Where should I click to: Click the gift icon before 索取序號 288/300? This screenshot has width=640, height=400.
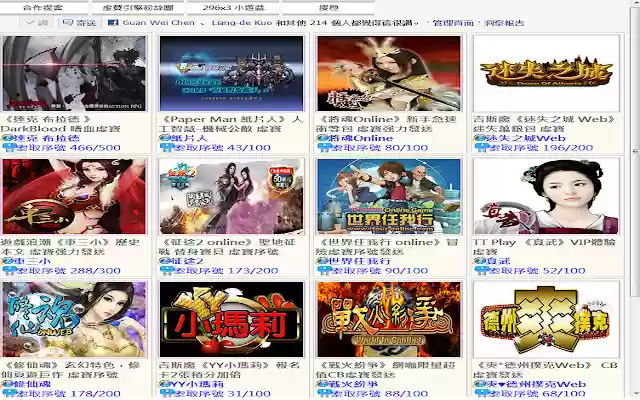coord(9,271)
